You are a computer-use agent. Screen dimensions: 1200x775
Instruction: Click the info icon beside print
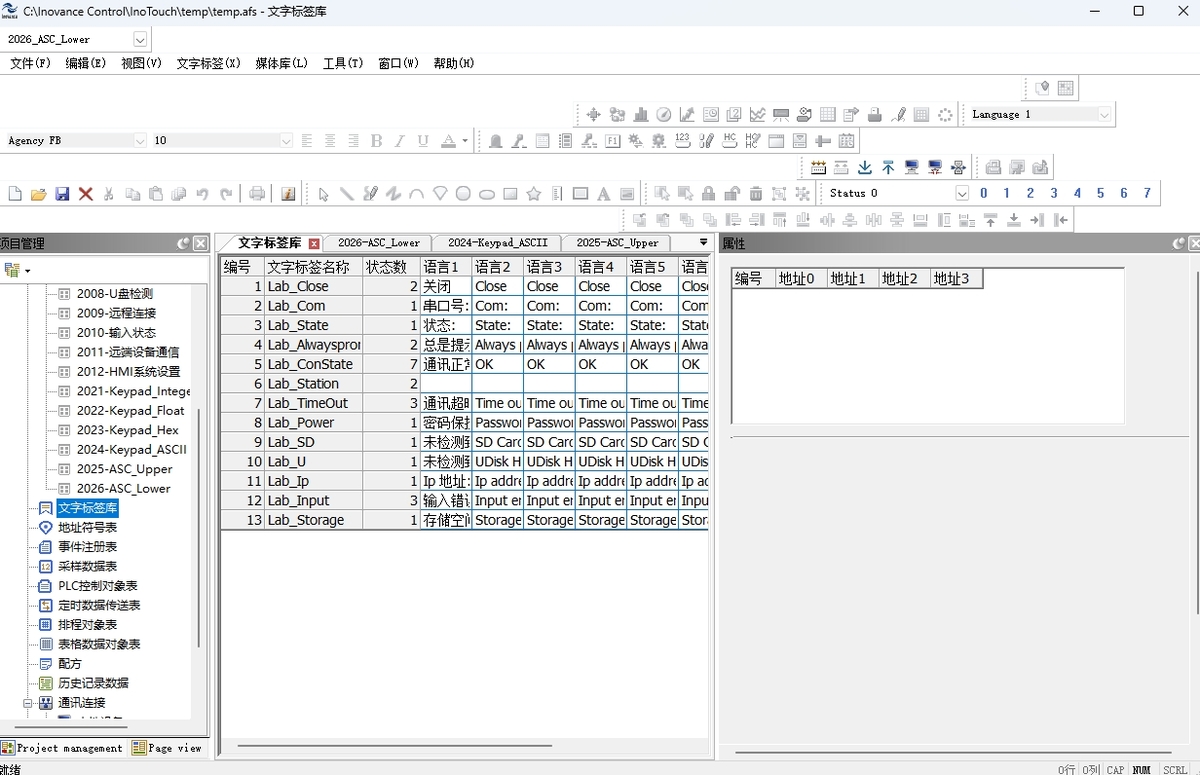(x=288, y=194)
